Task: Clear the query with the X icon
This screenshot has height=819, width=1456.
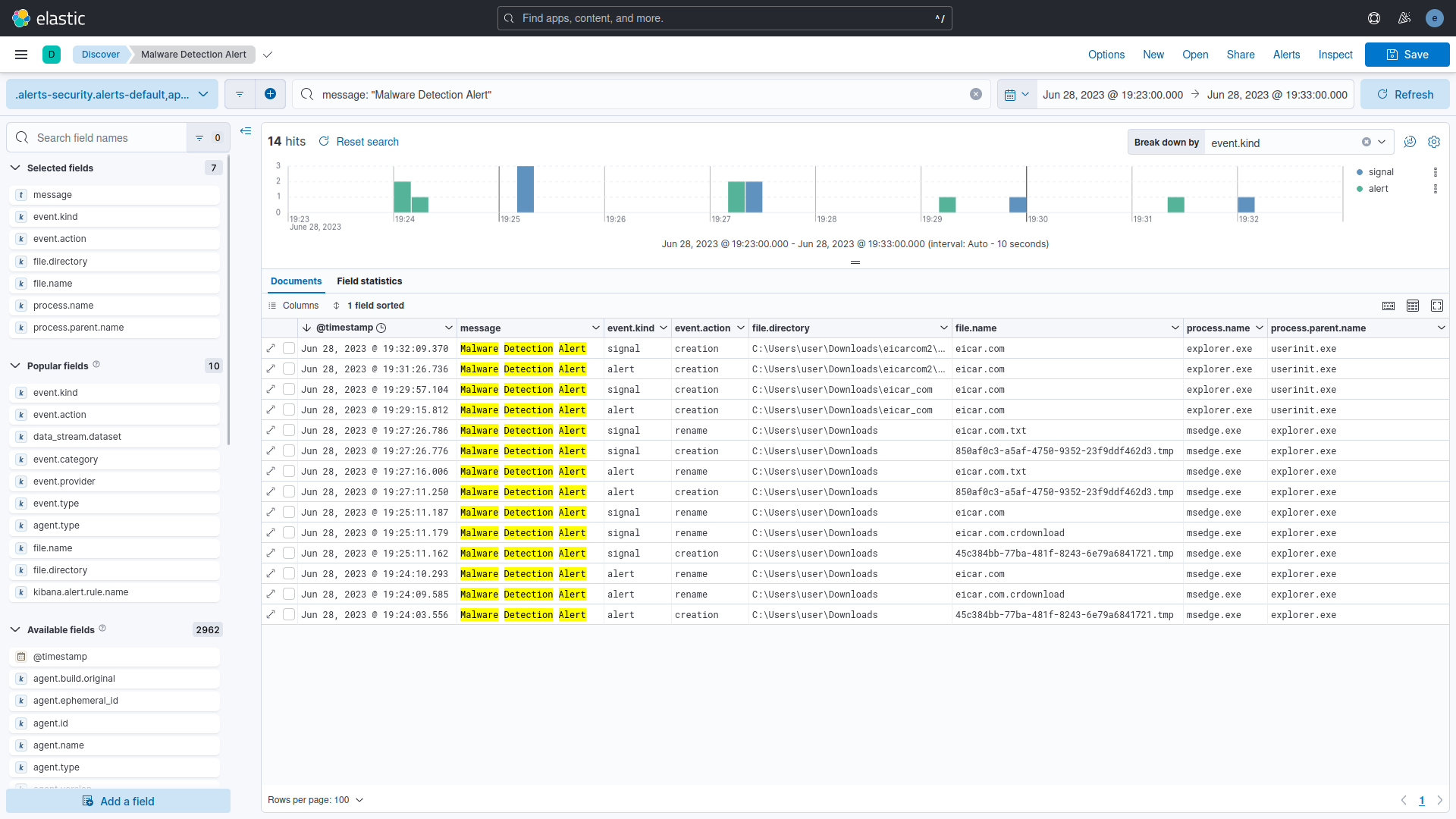Action: click(976, 94)
